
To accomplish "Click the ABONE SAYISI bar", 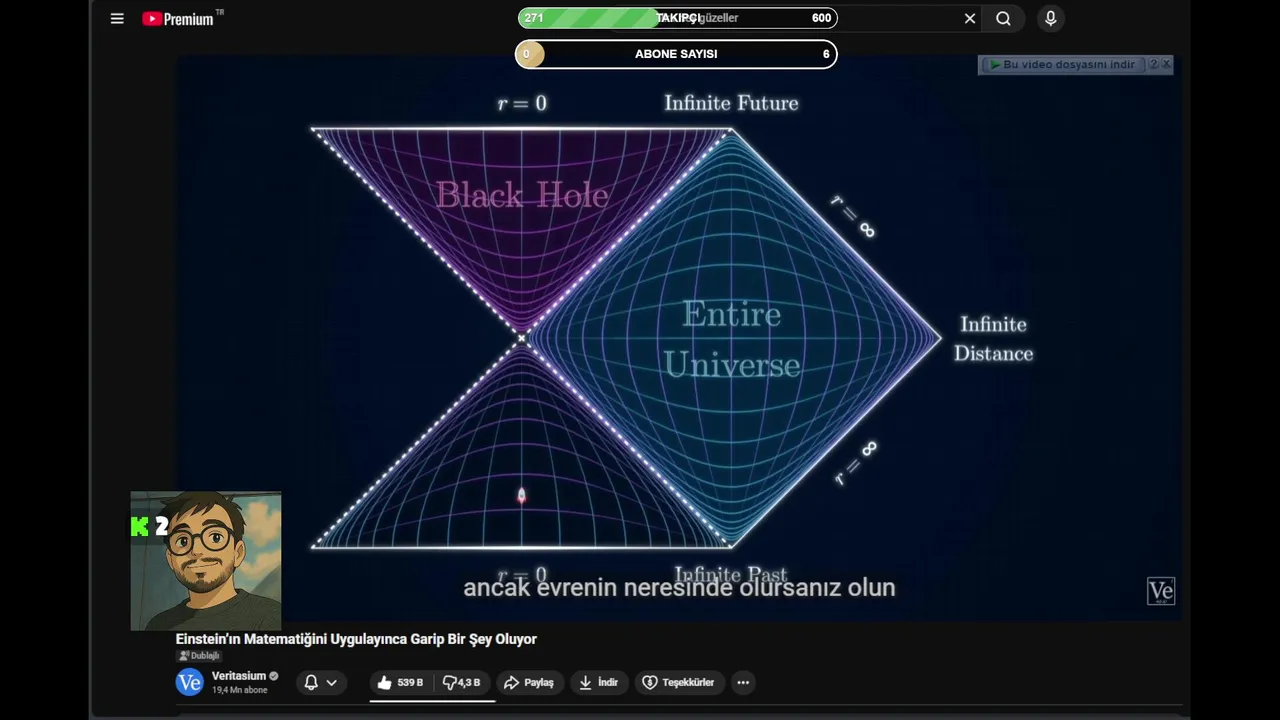I will tap(676, 54).
